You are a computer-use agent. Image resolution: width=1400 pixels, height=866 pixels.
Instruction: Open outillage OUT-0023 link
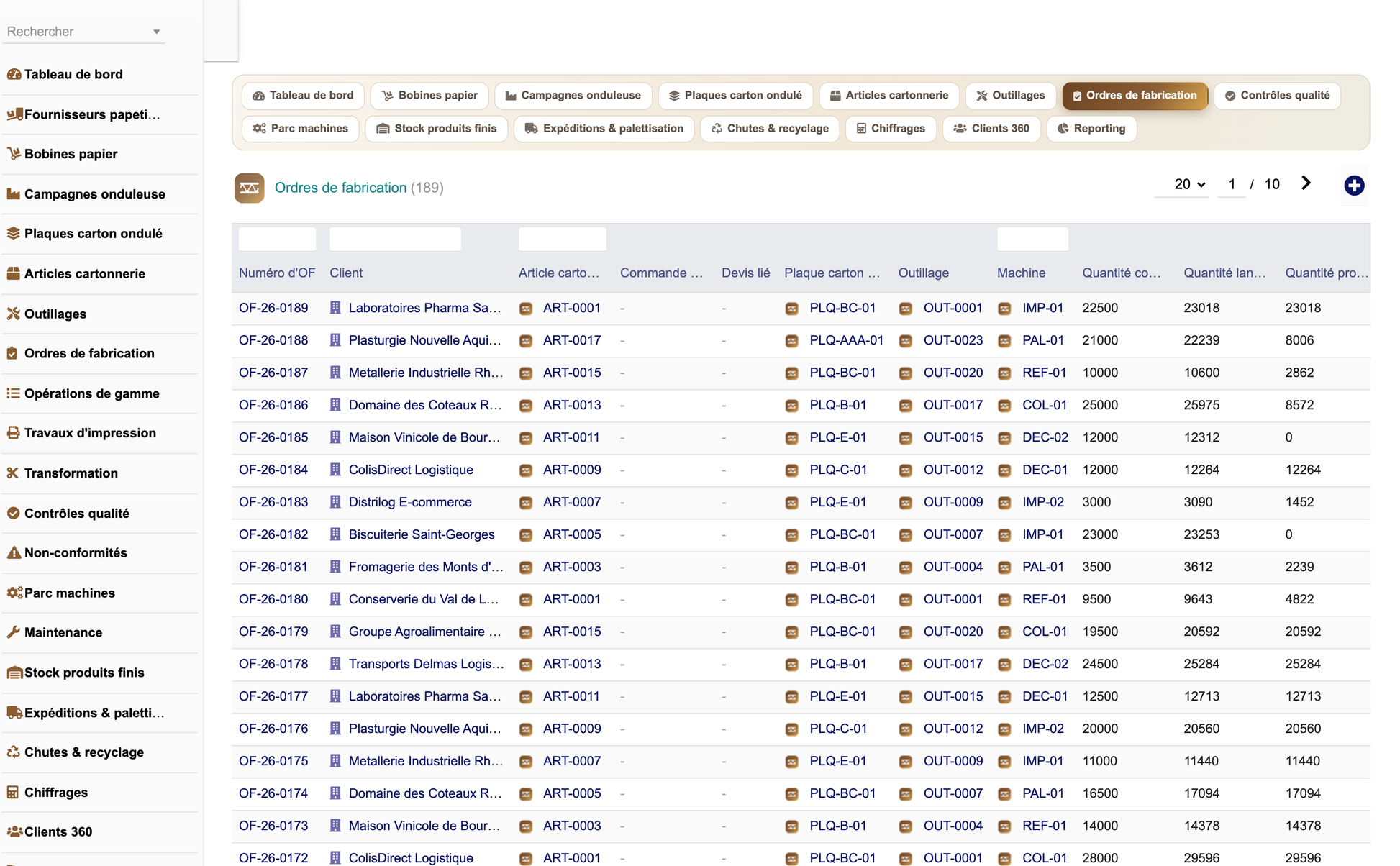[953, 340]
